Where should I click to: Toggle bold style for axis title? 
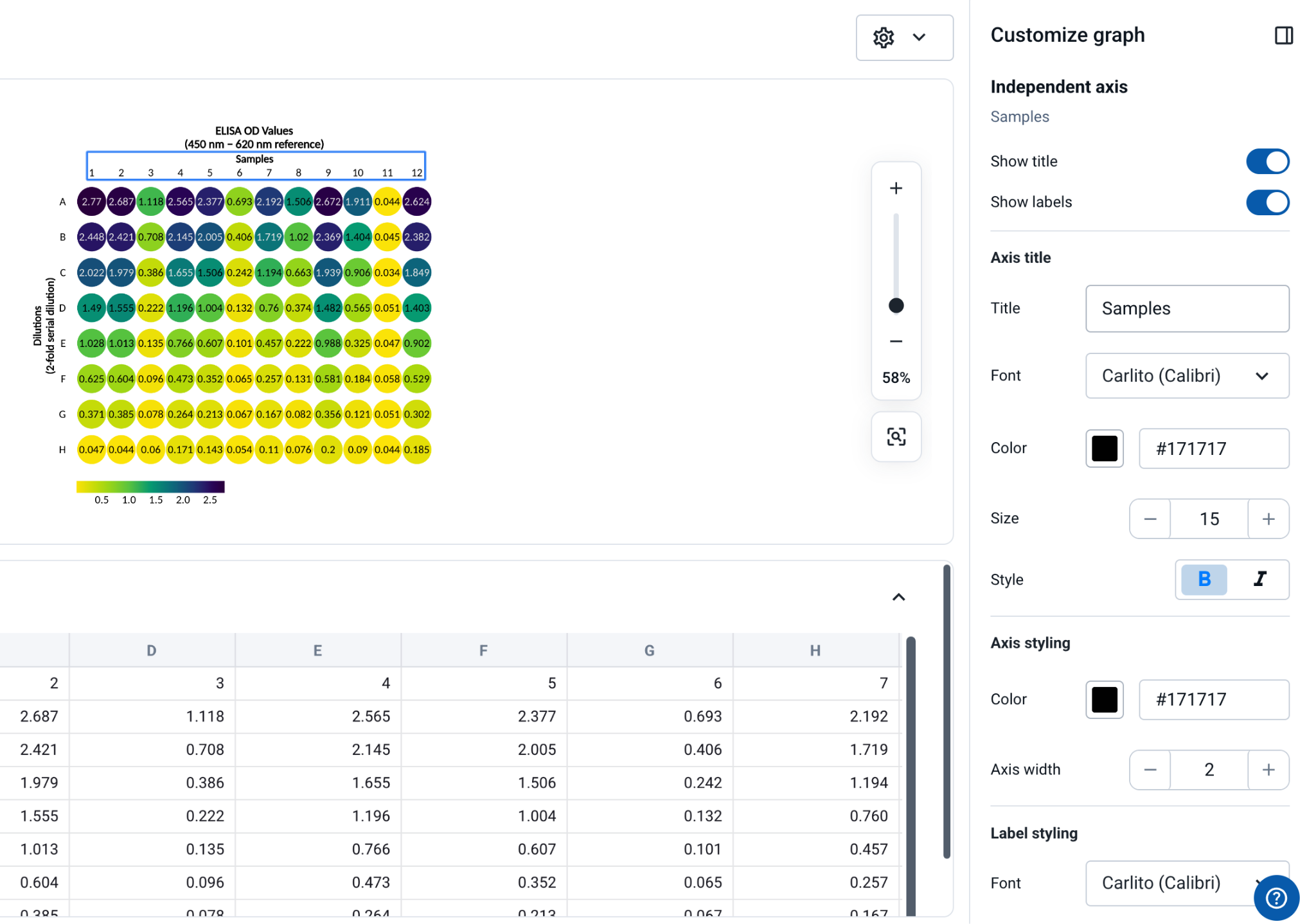click(x=1204, y=580)
